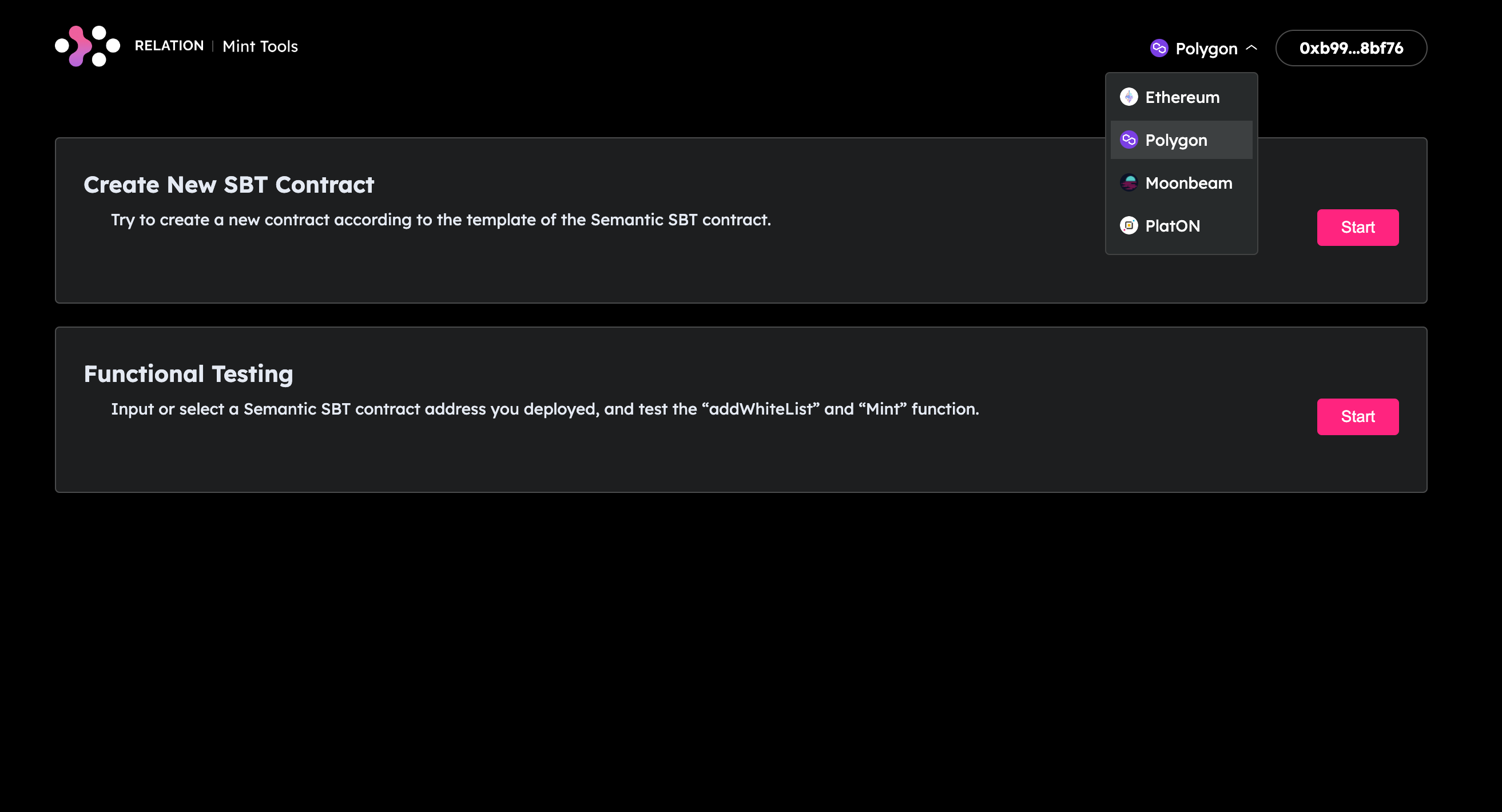
Task: Click the Create New SBT Contract heading
Action: [229, 185]
